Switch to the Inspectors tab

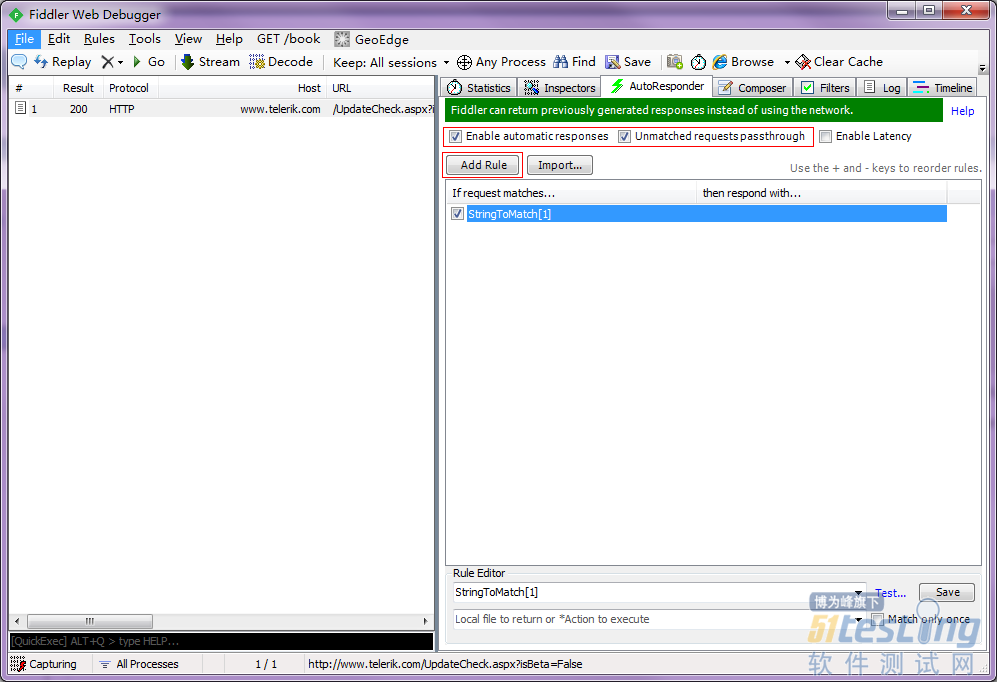(560, 88)
